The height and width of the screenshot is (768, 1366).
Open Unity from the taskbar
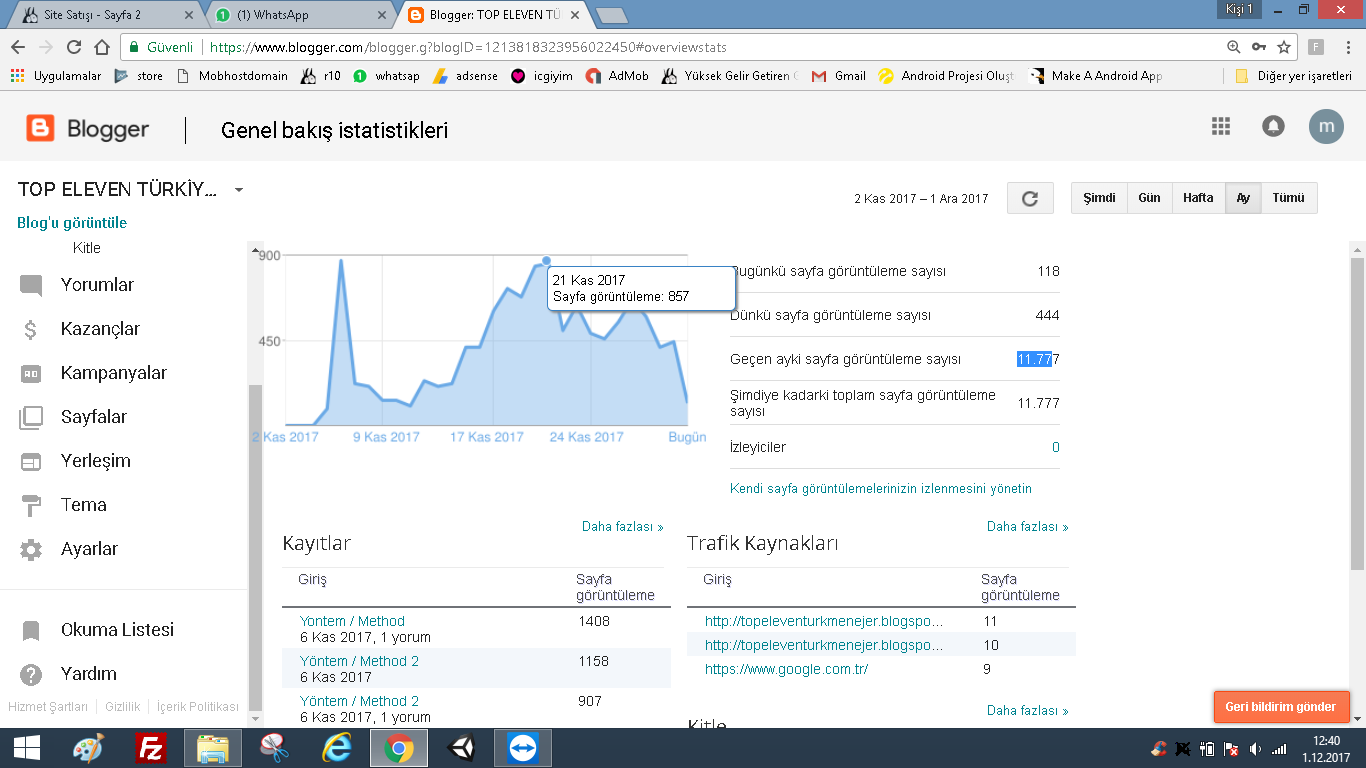pyautogui.click(x=462, y=748)
